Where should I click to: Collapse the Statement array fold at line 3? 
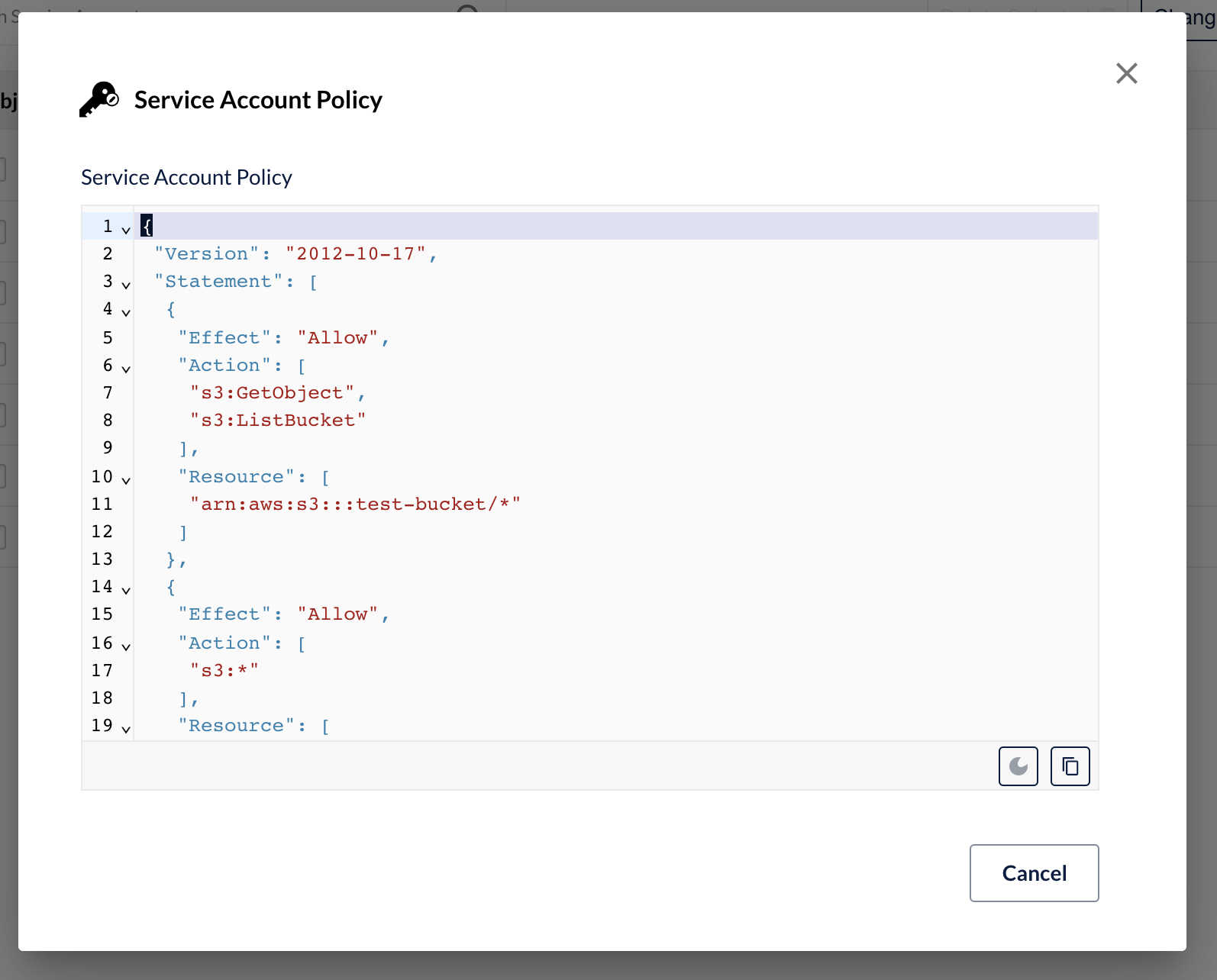tap(126, 284)
